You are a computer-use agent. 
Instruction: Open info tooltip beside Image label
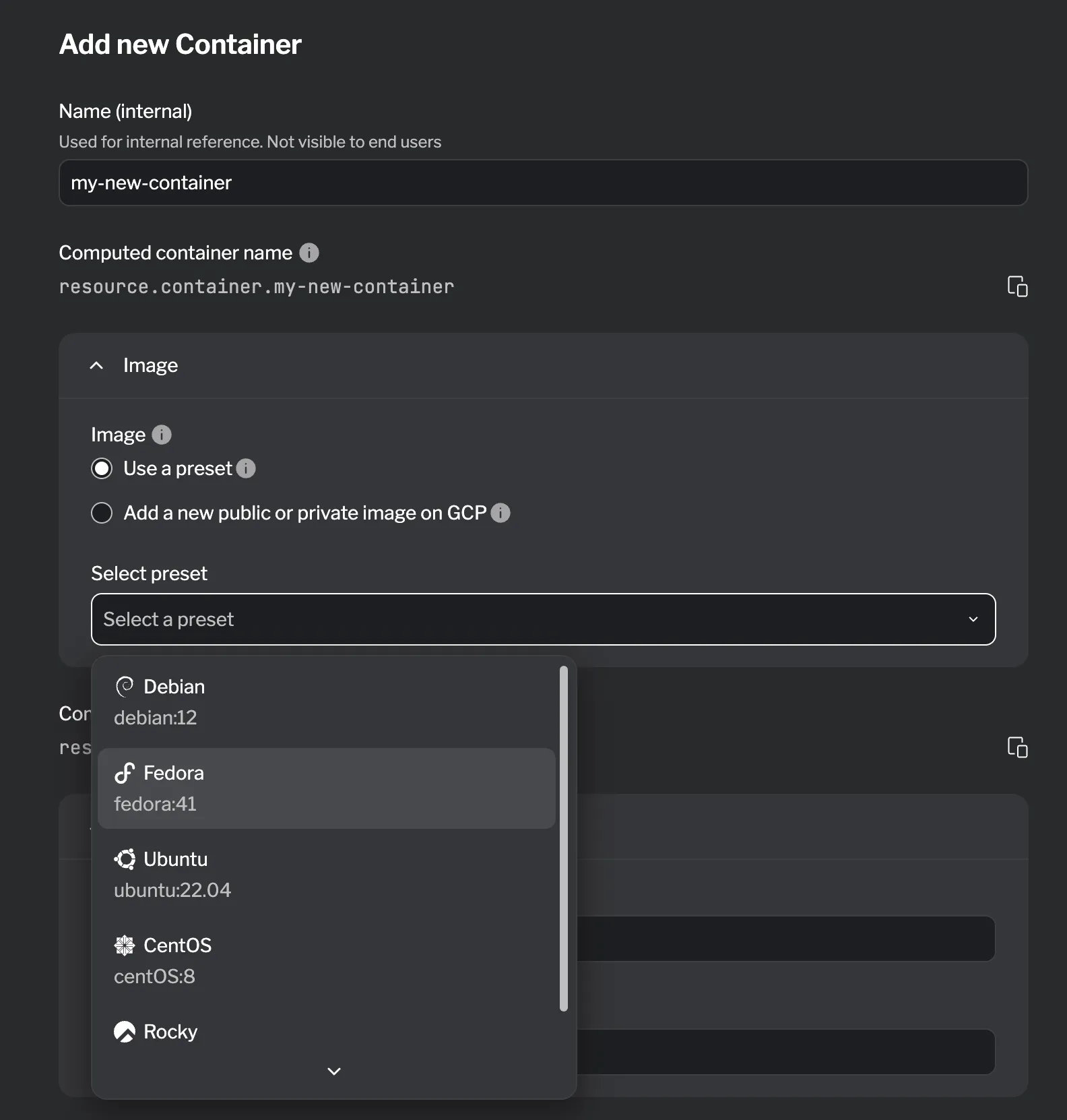coord(162,435)
